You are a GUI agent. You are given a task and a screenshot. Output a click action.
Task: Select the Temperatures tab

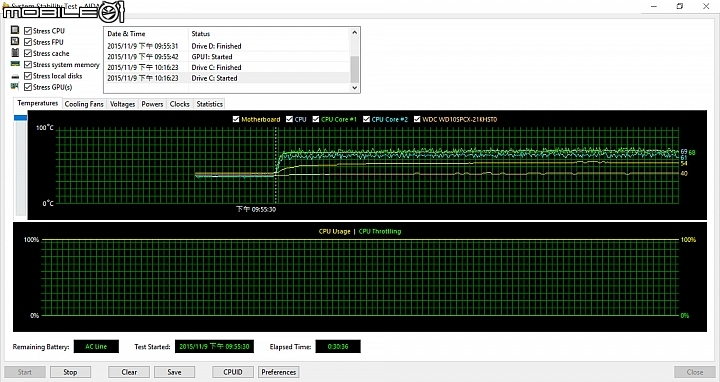[38, 103]
